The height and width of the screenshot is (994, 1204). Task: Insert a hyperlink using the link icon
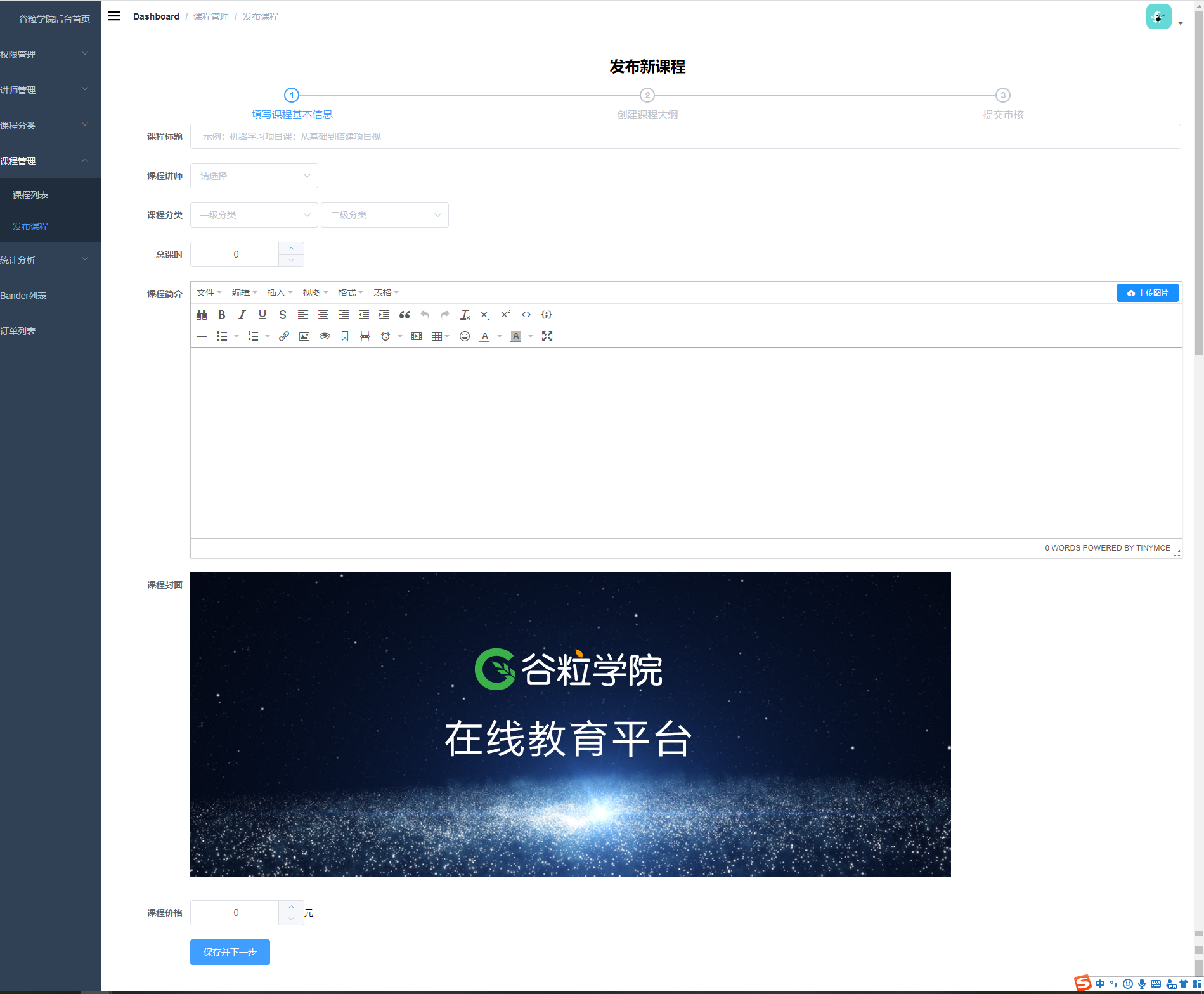pos(283,336)
